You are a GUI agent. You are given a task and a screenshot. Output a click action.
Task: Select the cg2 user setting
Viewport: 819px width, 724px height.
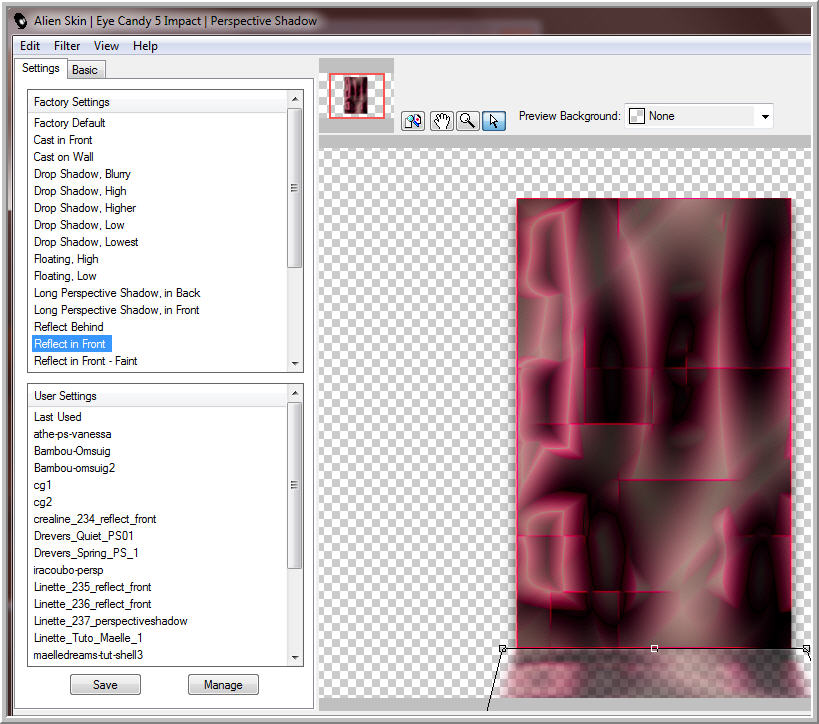[x=42, y=502]
